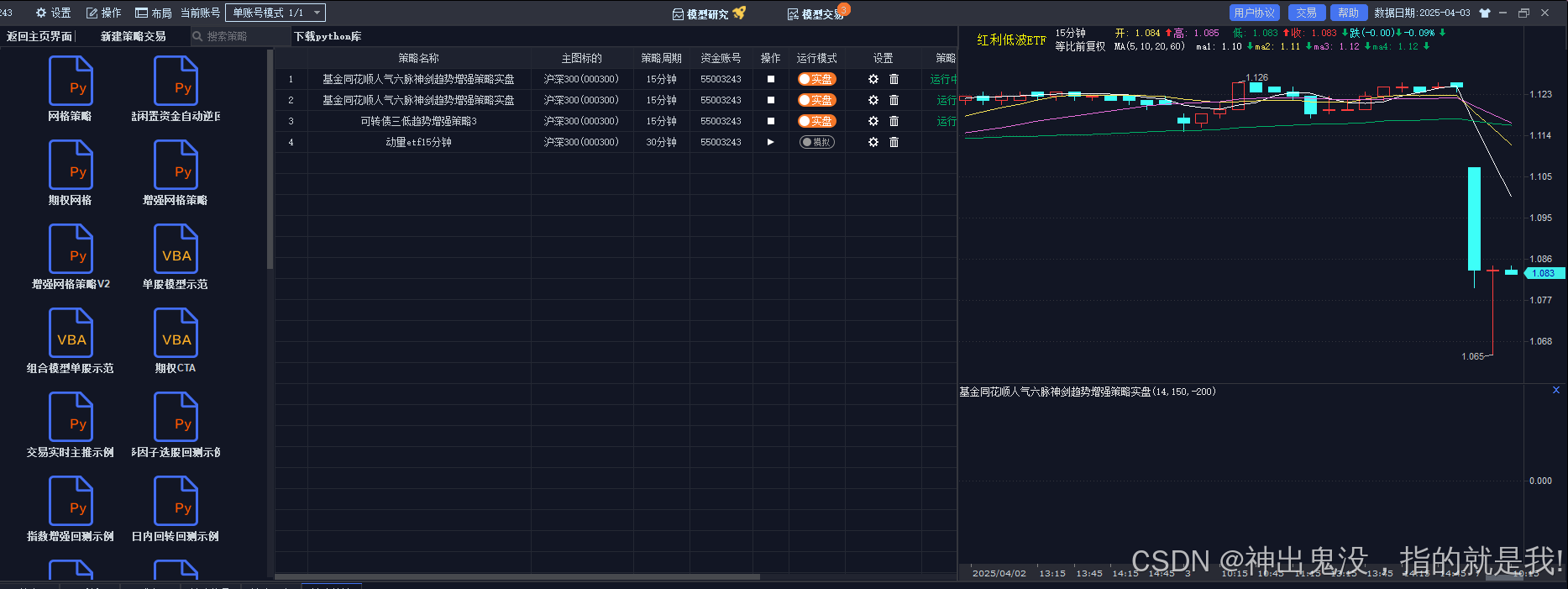Open the multi-factor stock selection backtest file

pyautogui.click(x=176, y=417)
